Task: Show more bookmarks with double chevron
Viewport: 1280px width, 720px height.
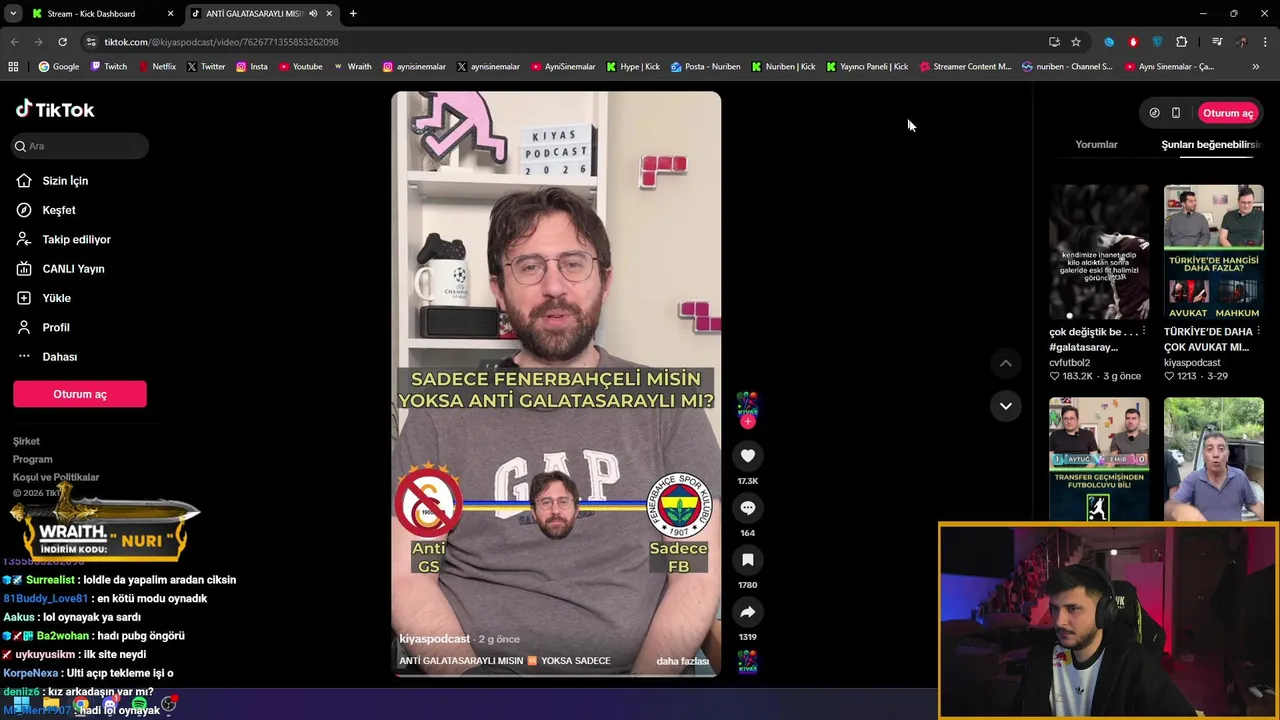Action: [x=1256, y=67]
